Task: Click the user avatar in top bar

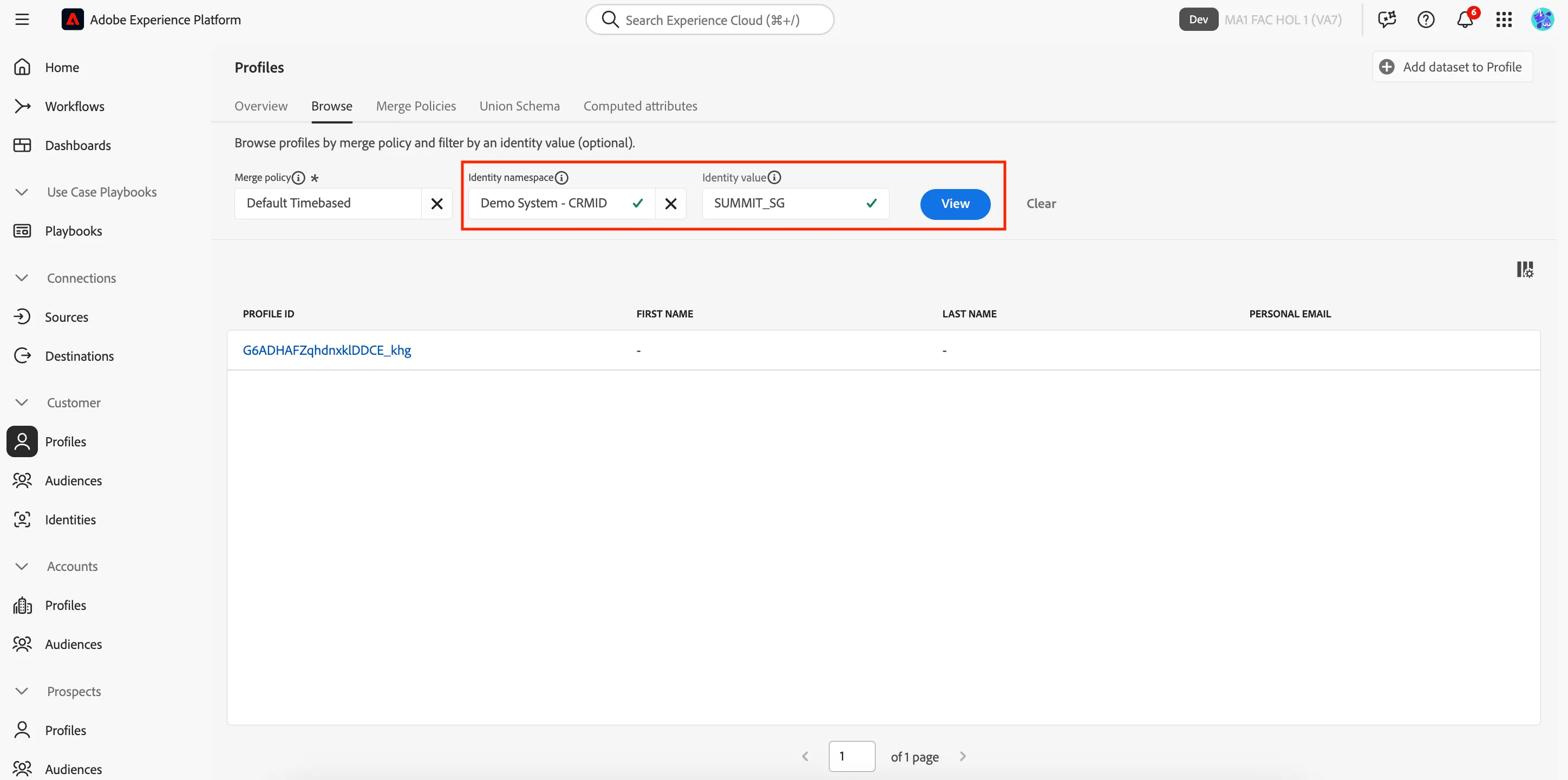Action: pyautogui.click(x=1543, y=19)
